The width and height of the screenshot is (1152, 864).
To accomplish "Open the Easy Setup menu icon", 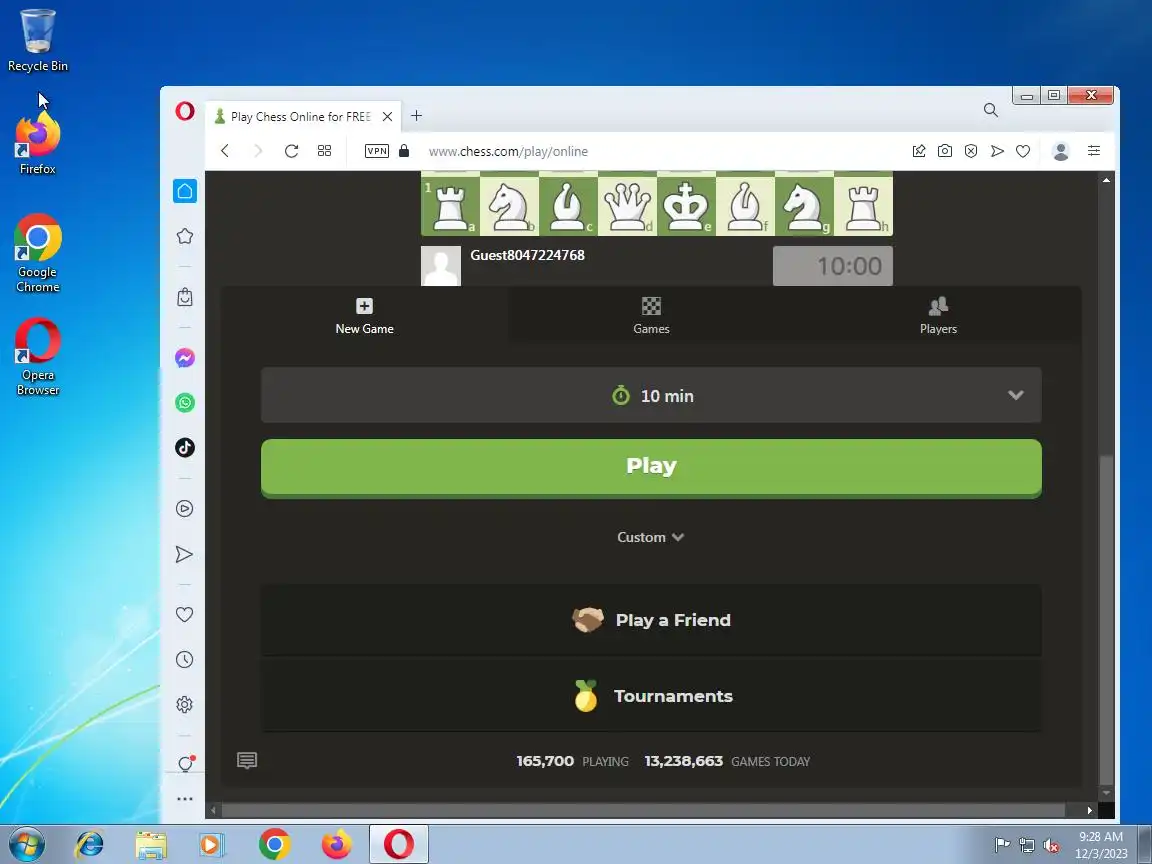I will coord(1094,151).
